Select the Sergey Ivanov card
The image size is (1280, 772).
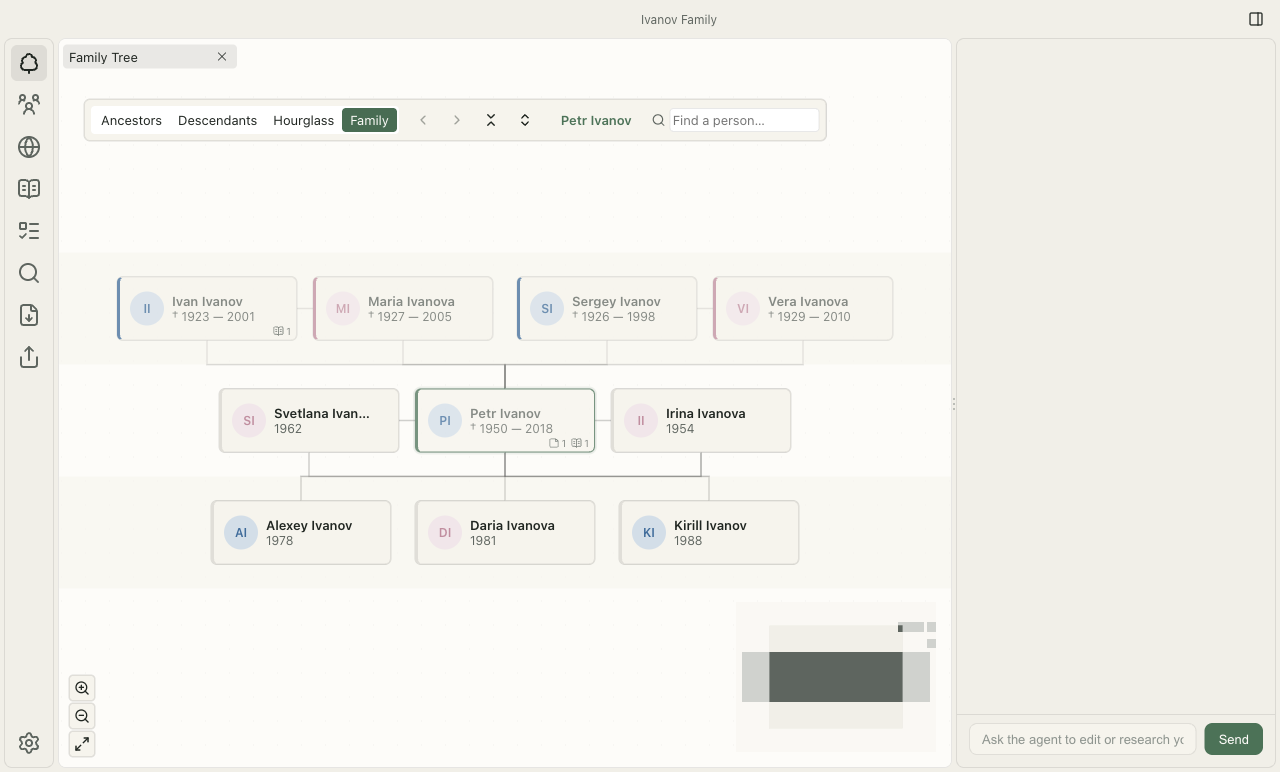(x=607, y=309)
